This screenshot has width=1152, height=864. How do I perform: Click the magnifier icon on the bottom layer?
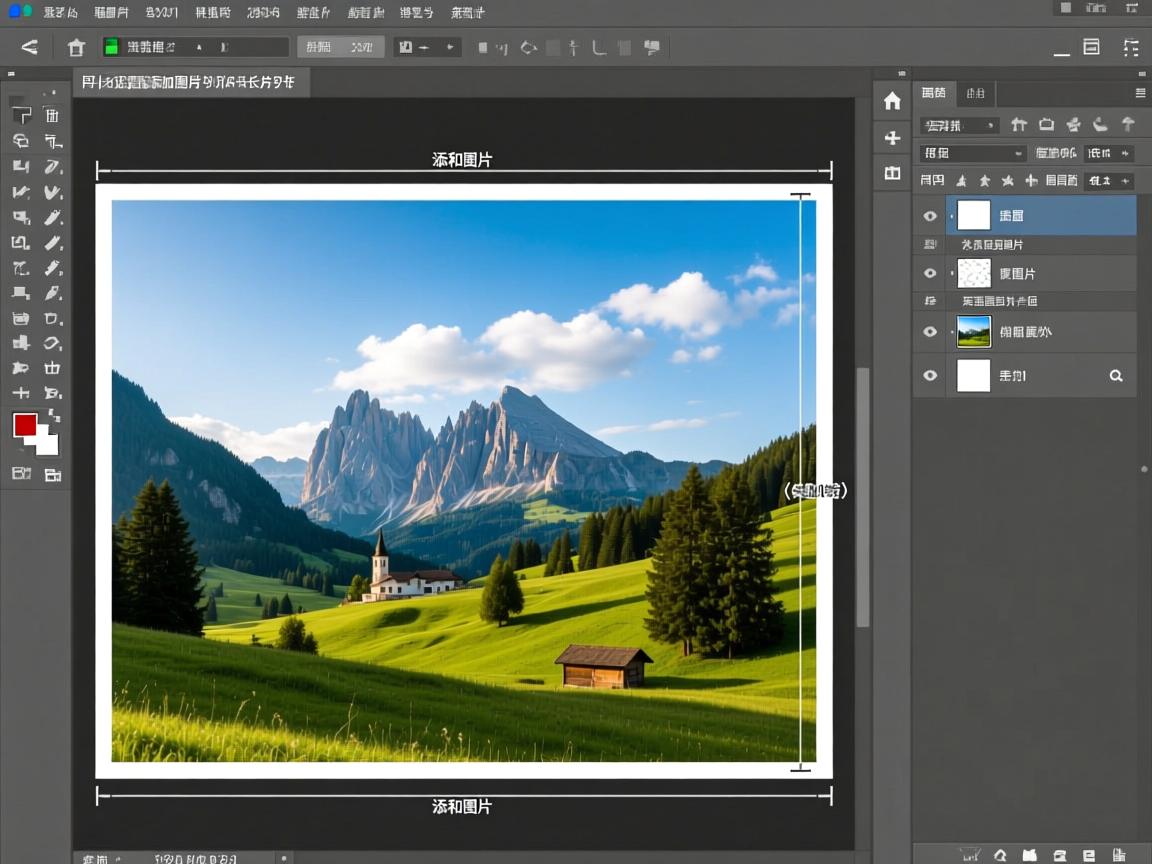1116,376
